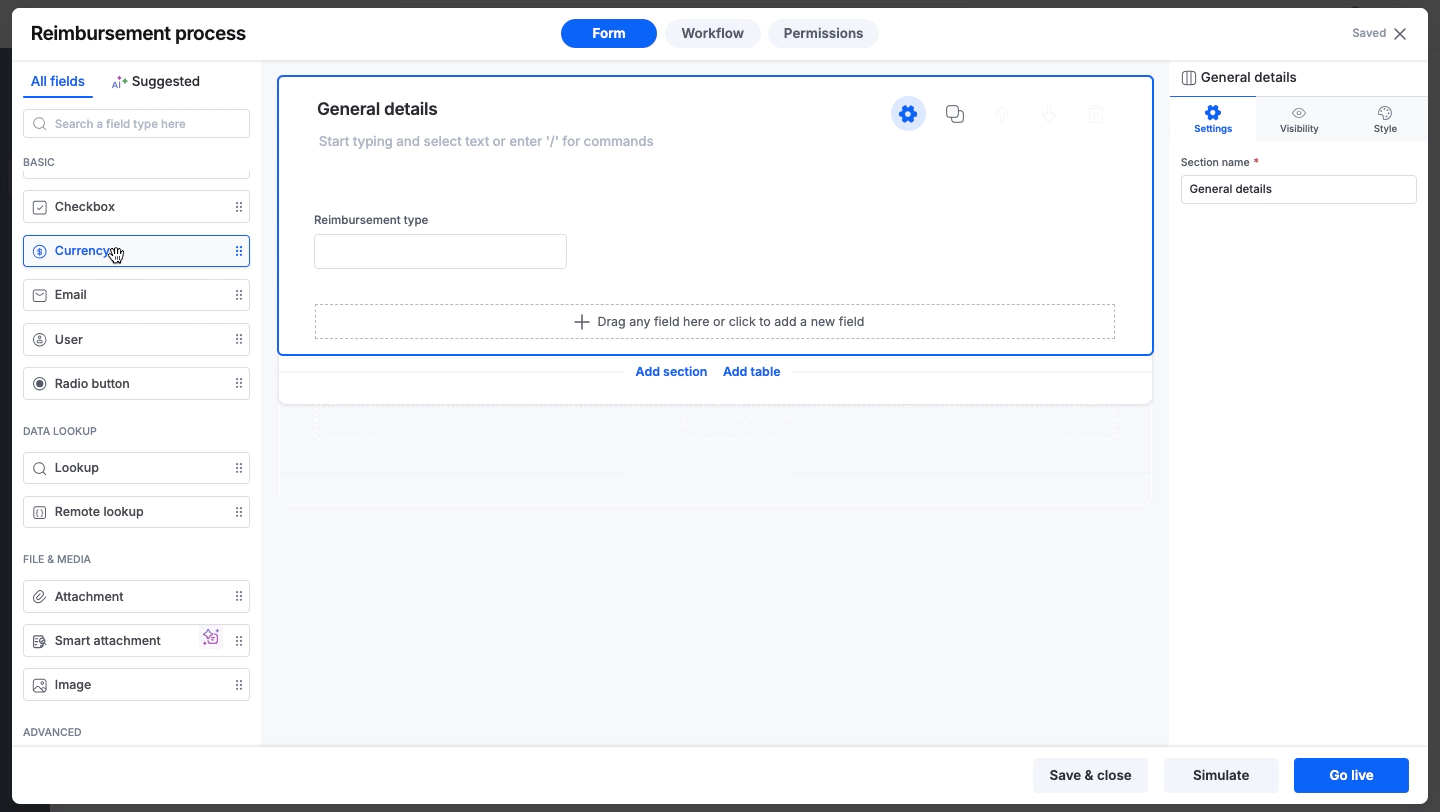
Task: Click the Attachment paperclip icon
Action: tap(40, 596)
